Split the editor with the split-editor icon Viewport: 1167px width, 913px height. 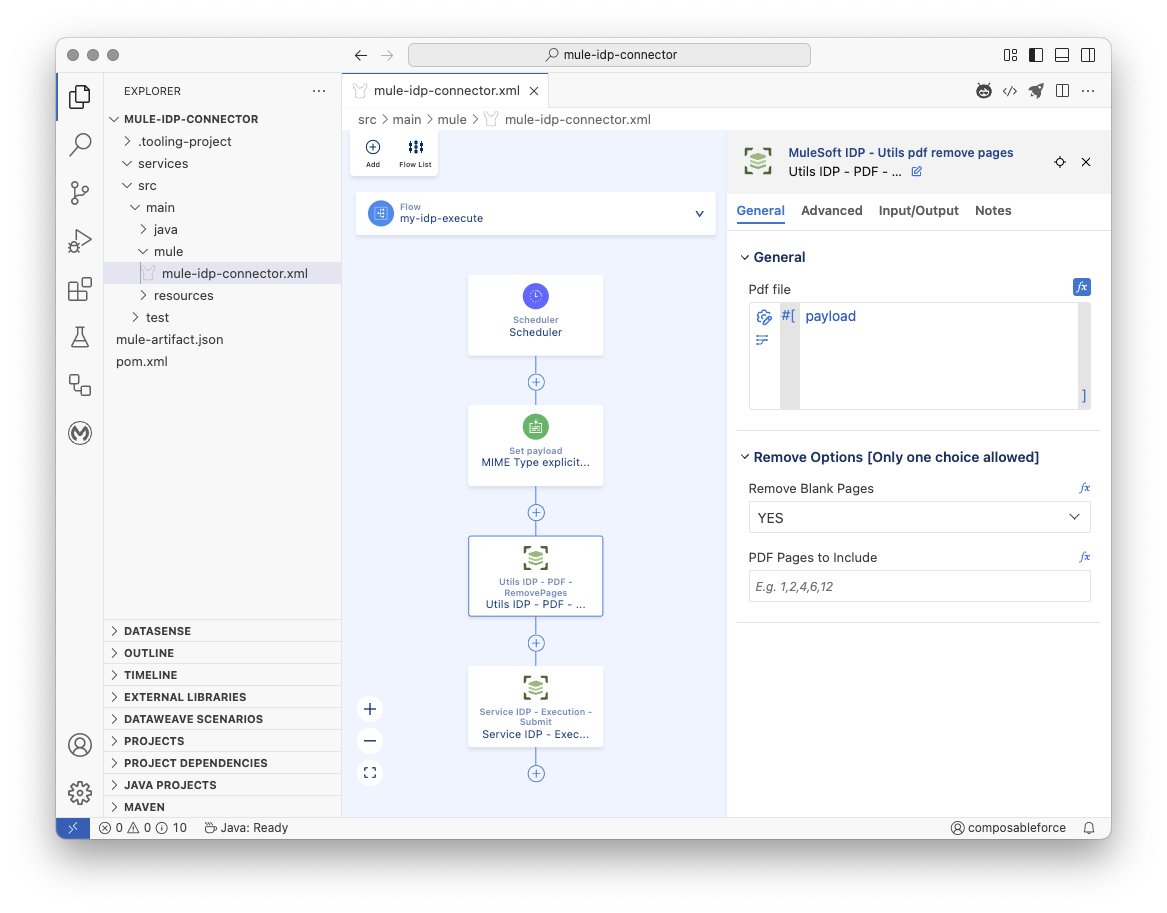coord(1062,90)
